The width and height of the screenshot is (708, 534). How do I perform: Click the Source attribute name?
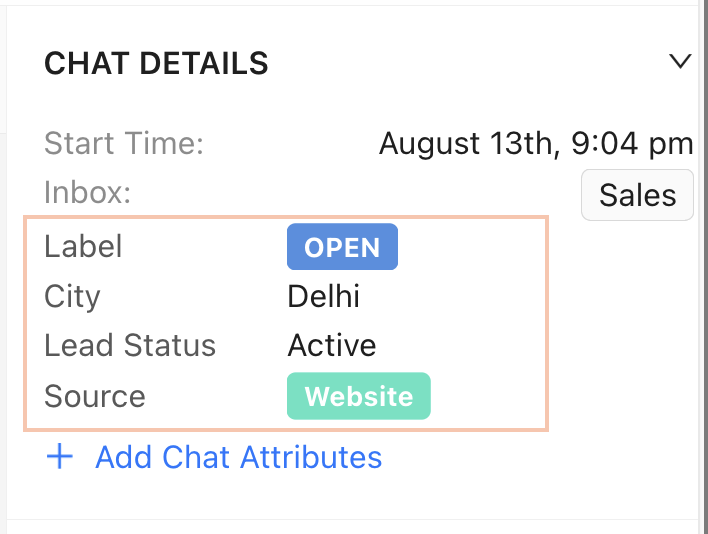point(95,396)
